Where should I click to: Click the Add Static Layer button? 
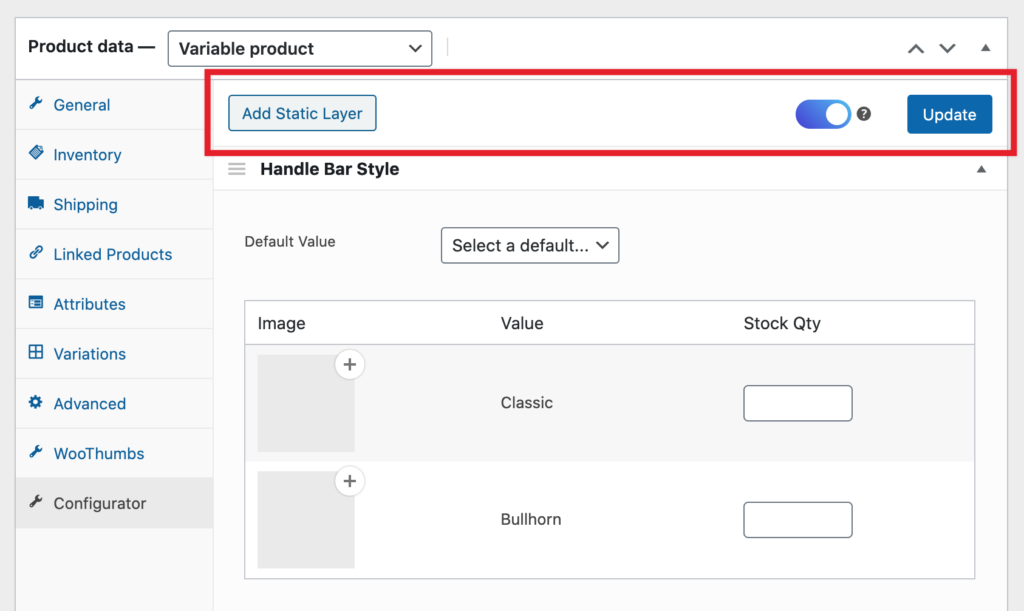(302, 114)
